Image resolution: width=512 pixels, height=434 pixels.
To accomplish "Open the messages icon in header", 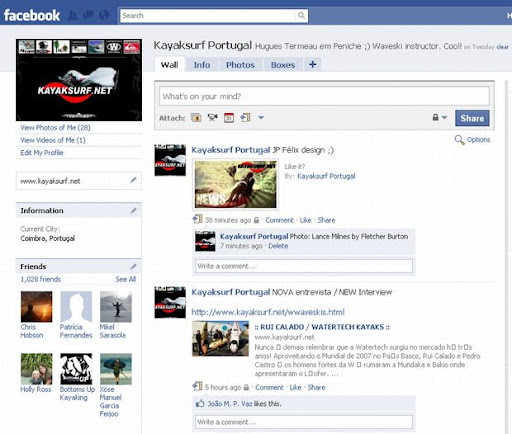I will [x=88, y=15].
